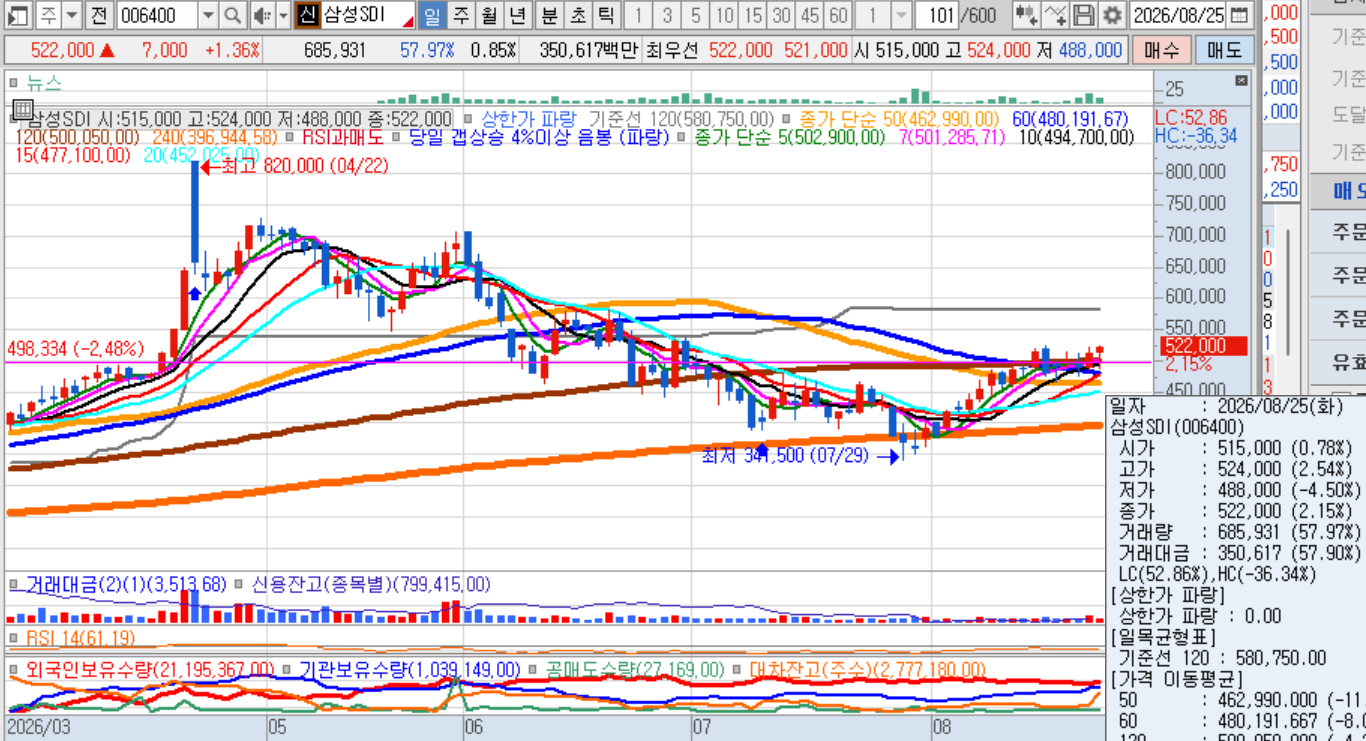Toggle the 상한가 파랑 indicator marker
The height and width of the screenshot is (741, 1366).
[469, 119]
